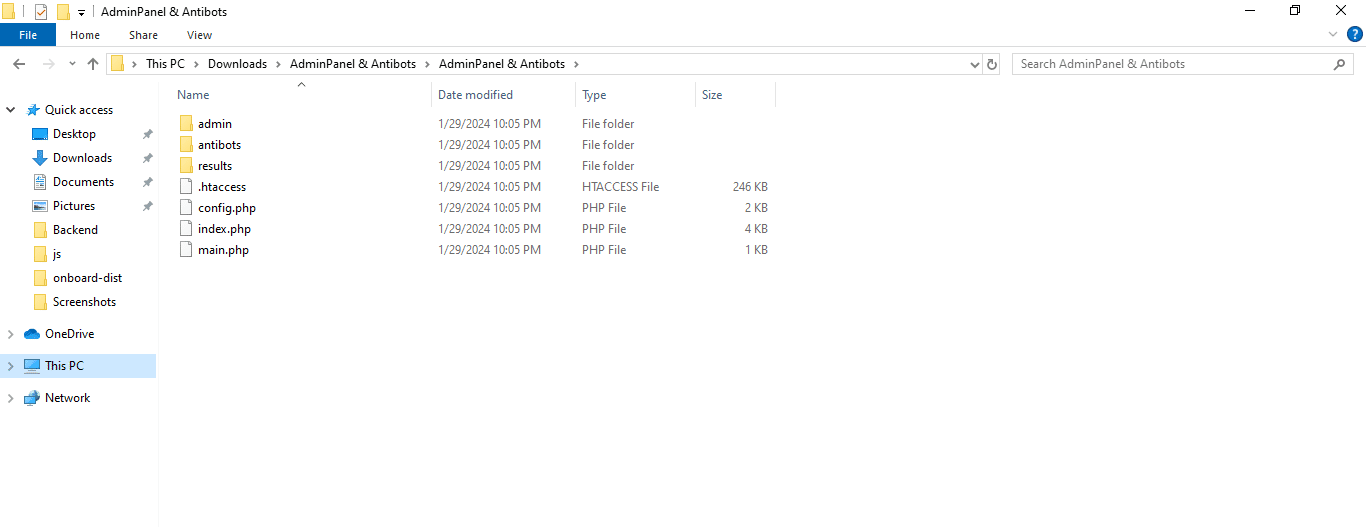Collapse the Quick access tree node
Screen dimensions: 1366x527
tap(10, 110)
